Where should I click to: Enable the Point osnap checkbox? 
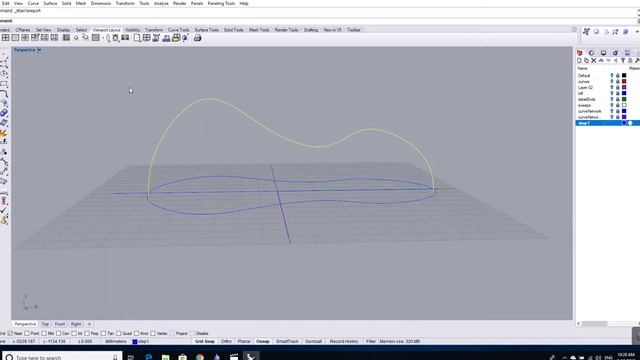27,333
